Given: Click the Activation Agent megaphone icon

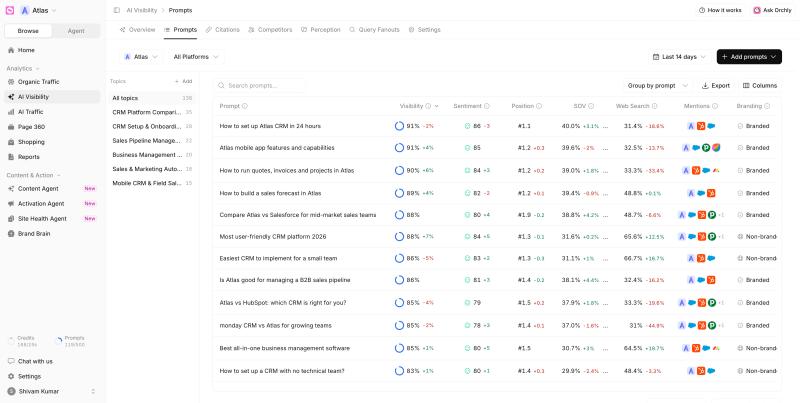Looking at the screenshot, I should (11, 204).
